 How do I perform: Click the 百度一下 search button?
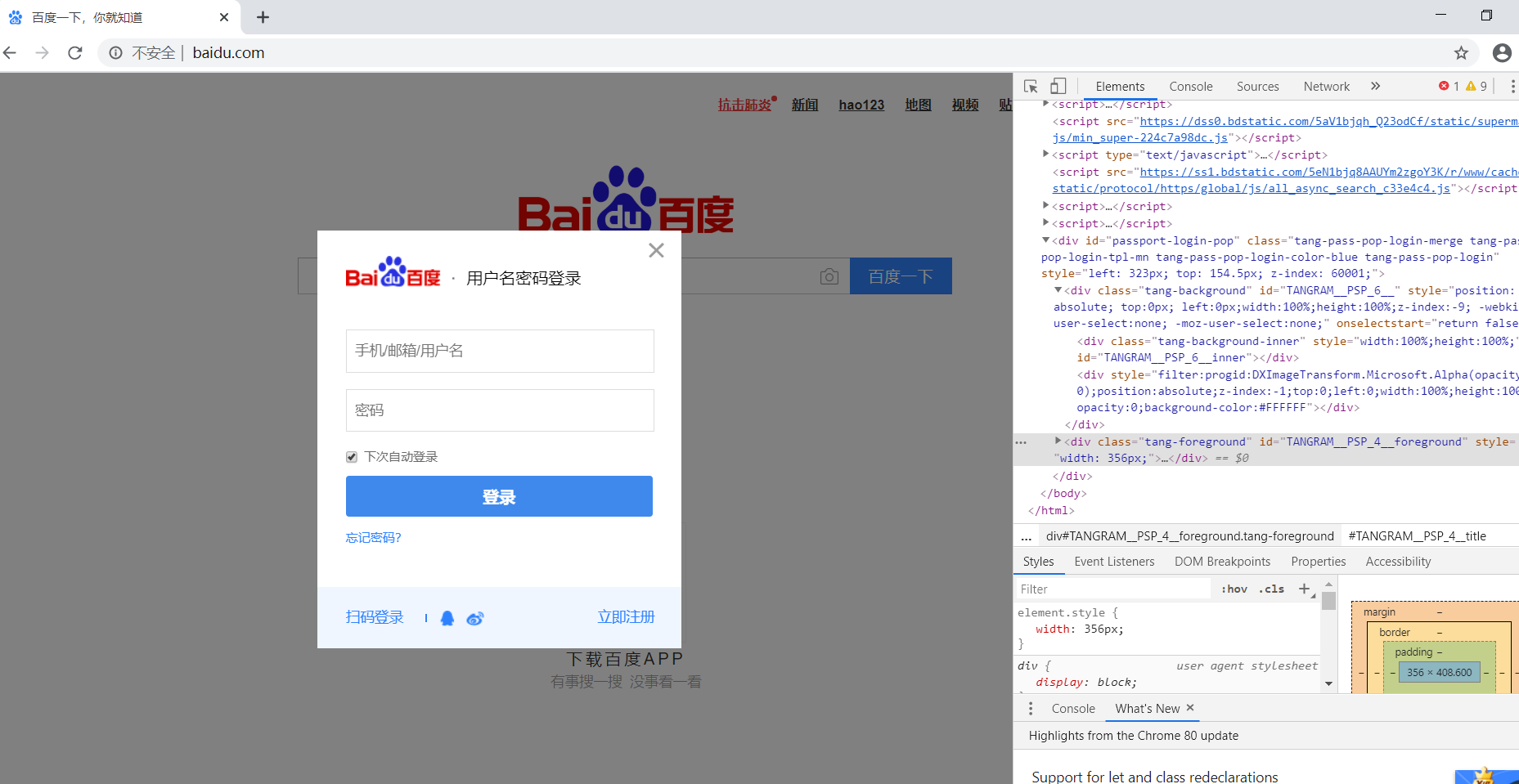pos(901,276)
